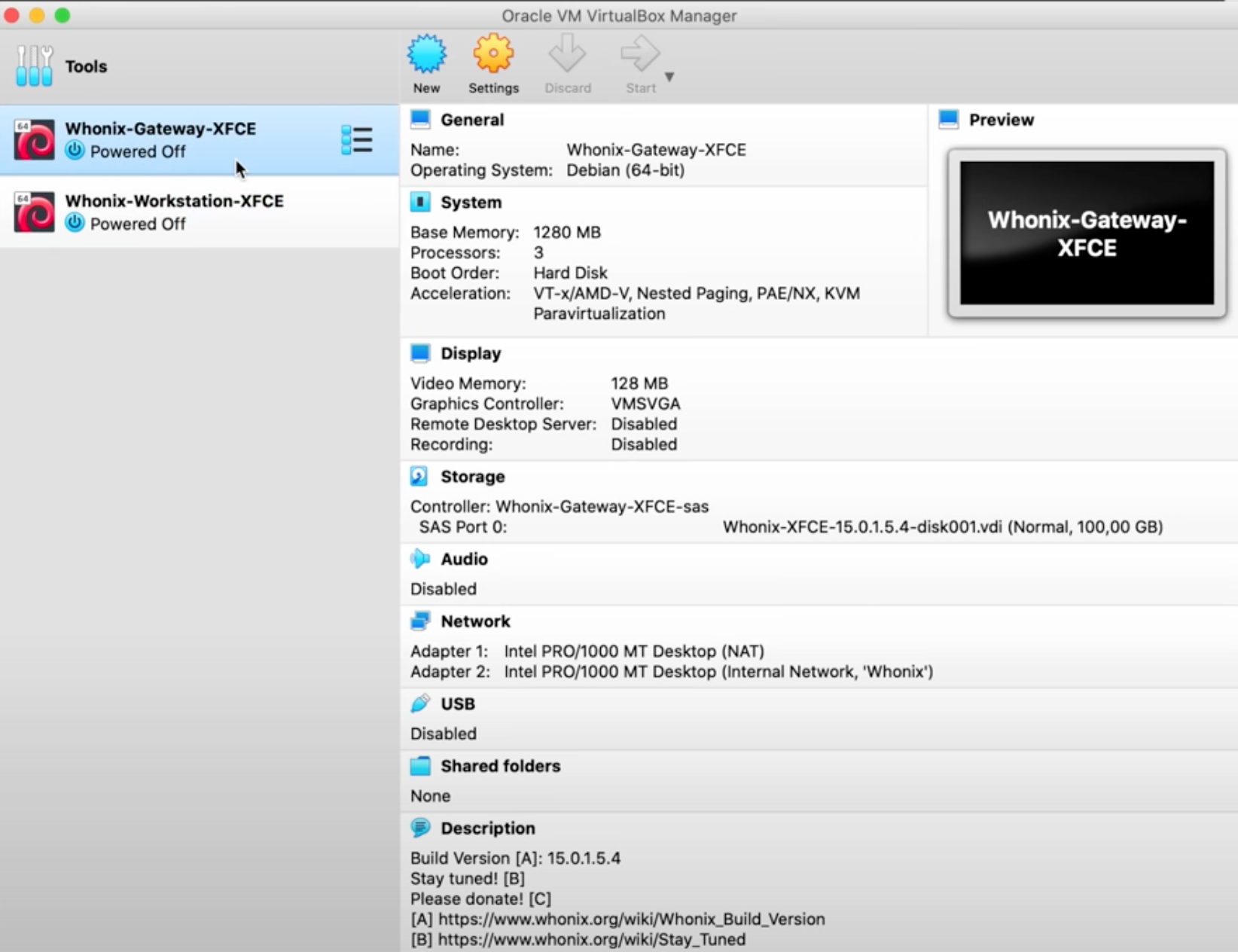
Task: Click the Controller Whonix-Gateway-XFCE-sas line
Action: click(560, 506)
